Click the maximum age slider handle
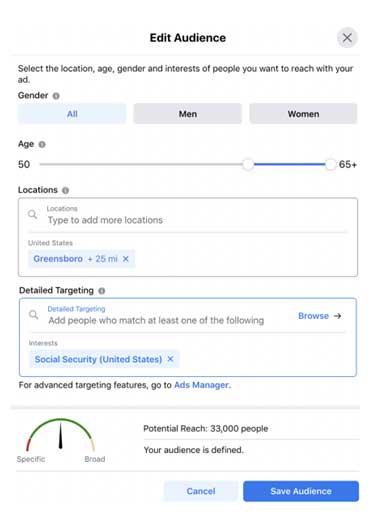 [x=330, y=164]
